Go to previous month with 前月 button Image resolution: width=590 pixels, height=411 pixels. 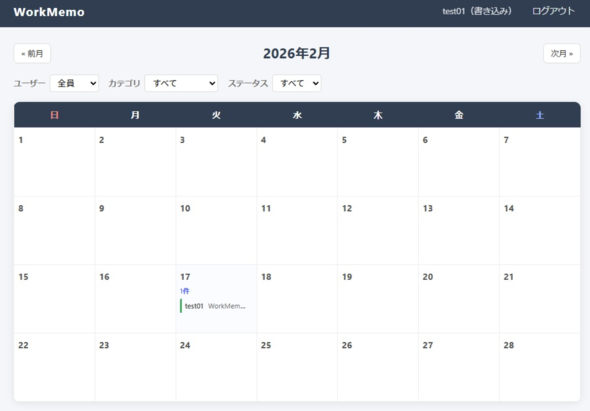coord(32,53)
